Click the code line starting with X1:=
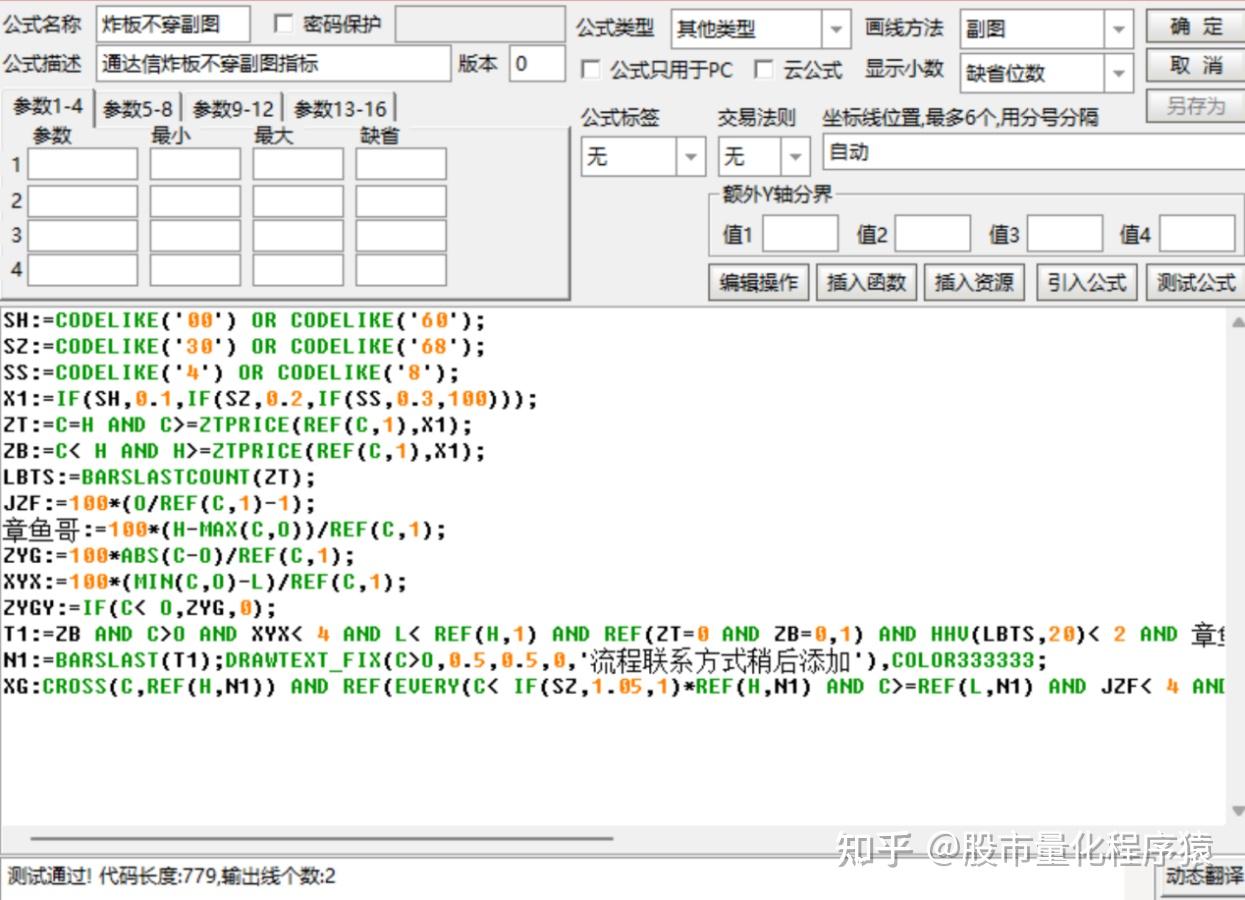This screenshot has width=1245, height=900. coord(270,399)
